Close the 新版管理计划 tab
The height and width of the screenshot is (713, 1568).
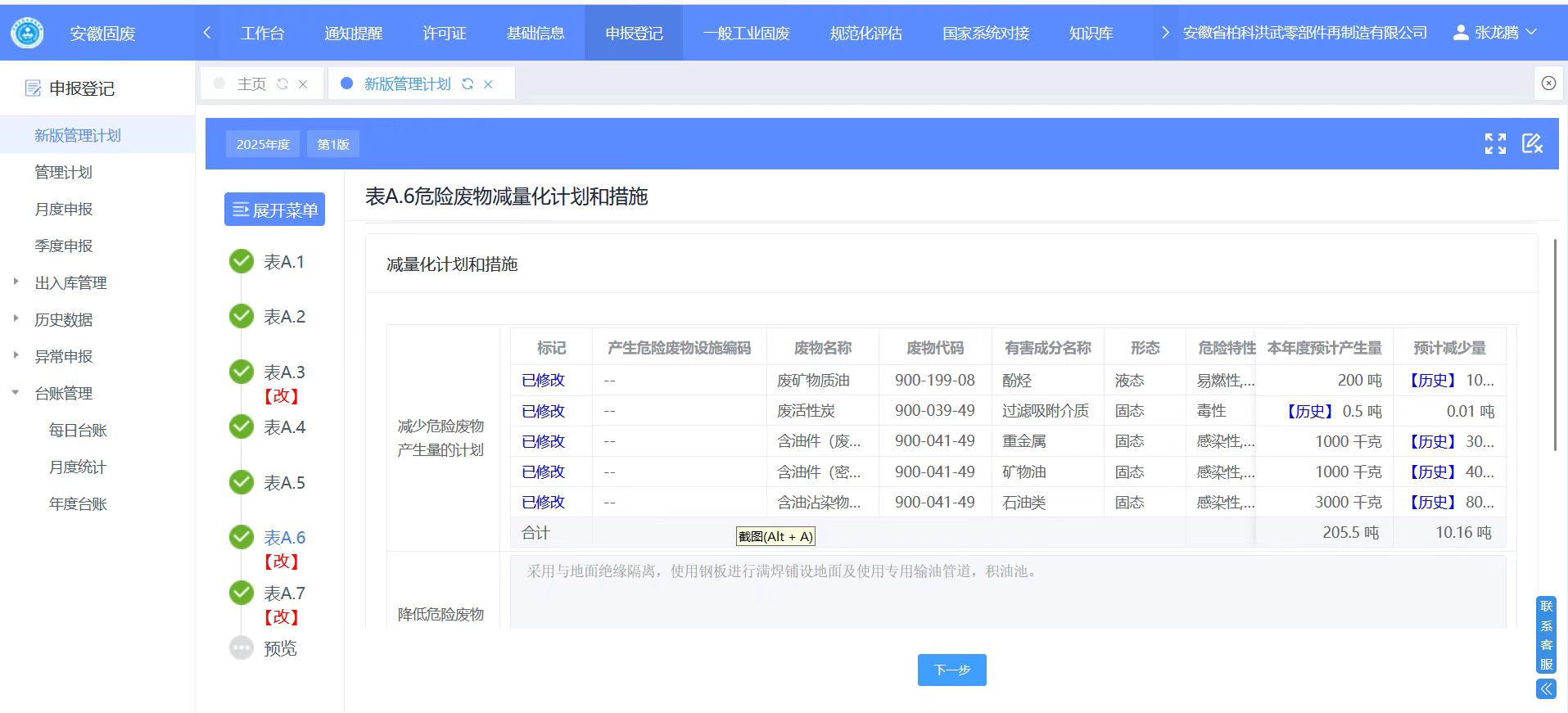pos(488,84)
